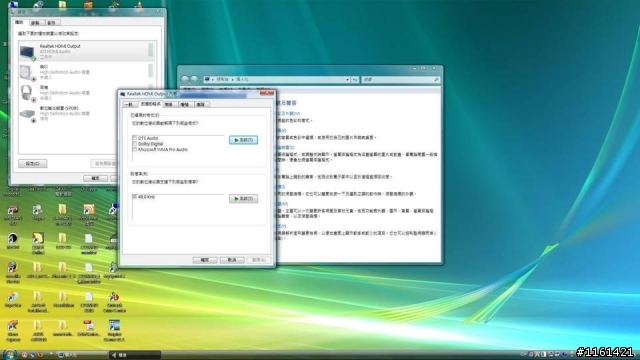Switch to the 一般 tab in Realtek properties
This screenshot has height=360, width=640.
[x=129, y=104]
